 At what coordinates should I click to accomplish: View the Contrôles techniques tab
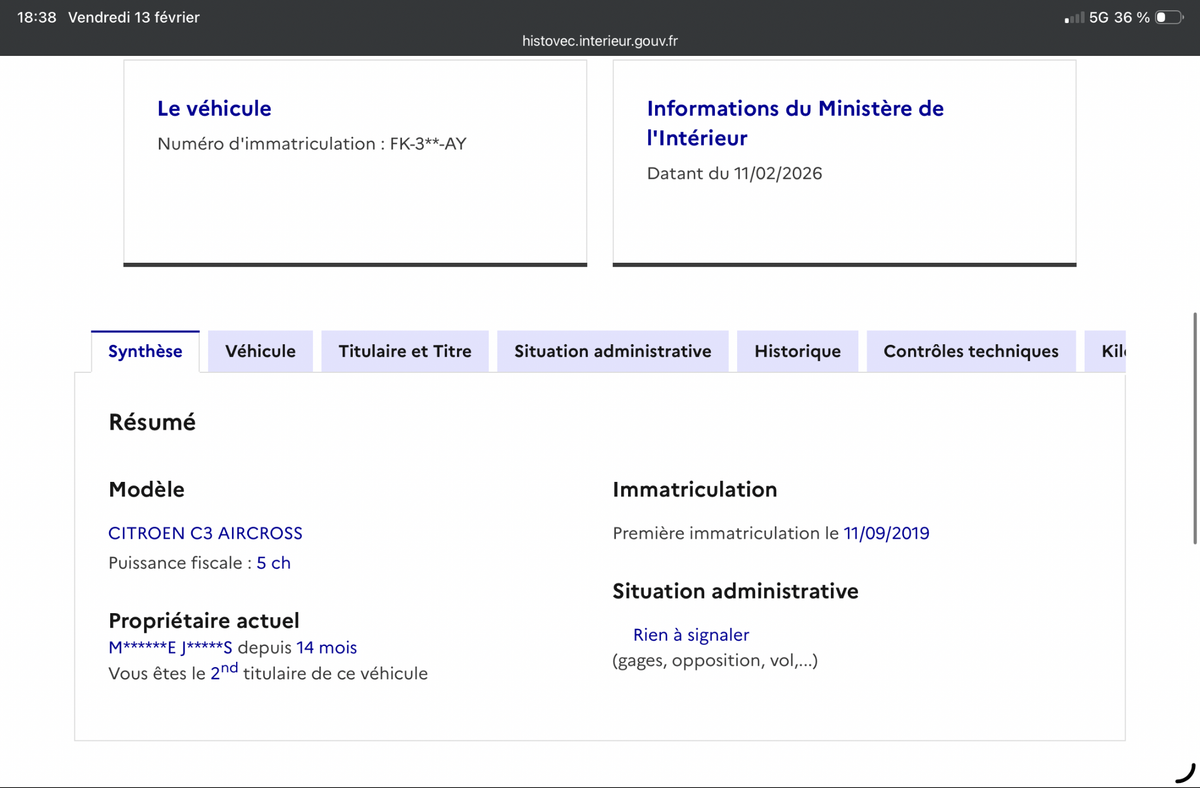pyautogui.click(x=971, y=351)
